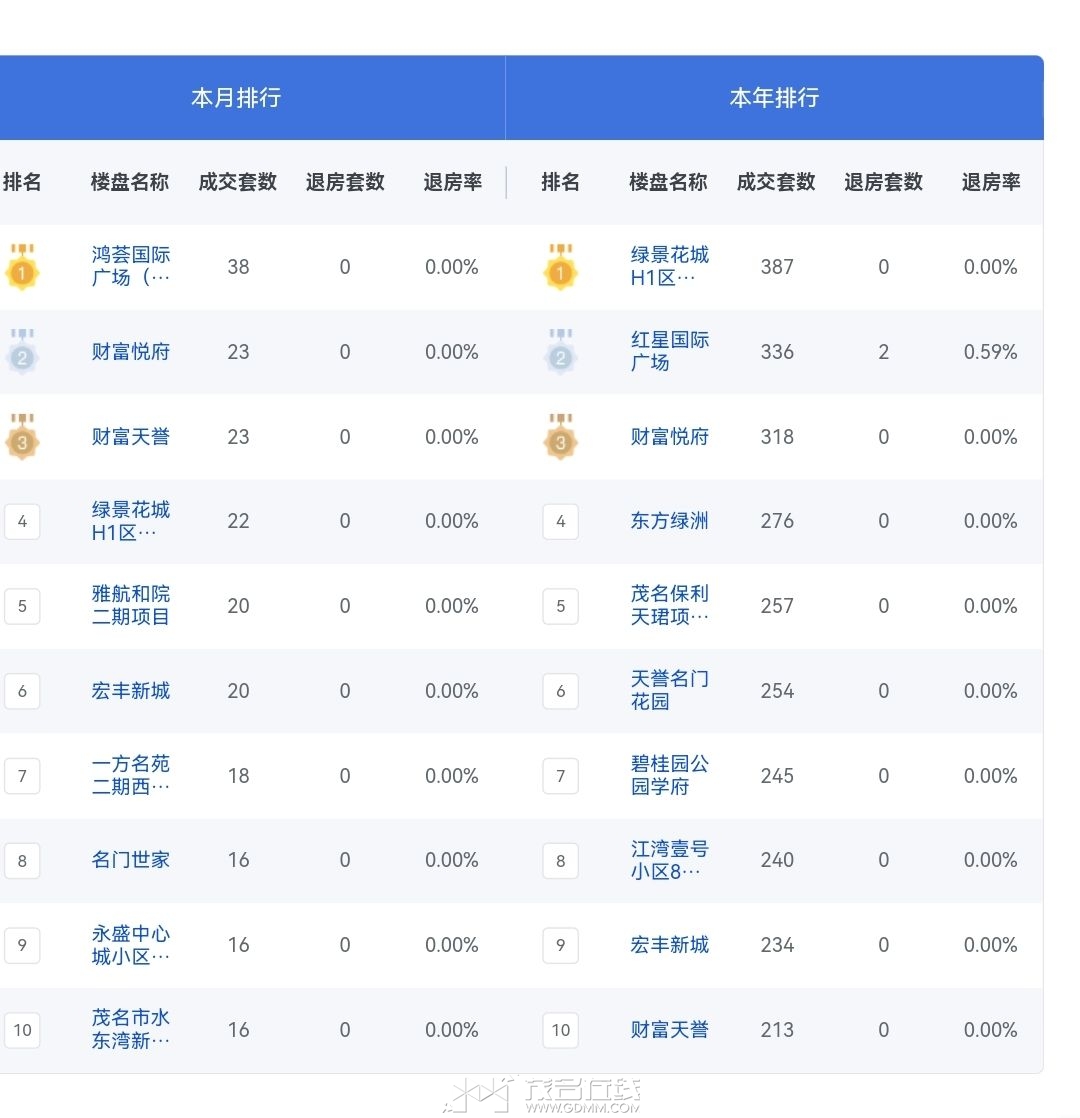This screenshot has height=1118, width=1080.
Task: Click rank 10 badge in monthly ranking
Action: coord(22,1030)
